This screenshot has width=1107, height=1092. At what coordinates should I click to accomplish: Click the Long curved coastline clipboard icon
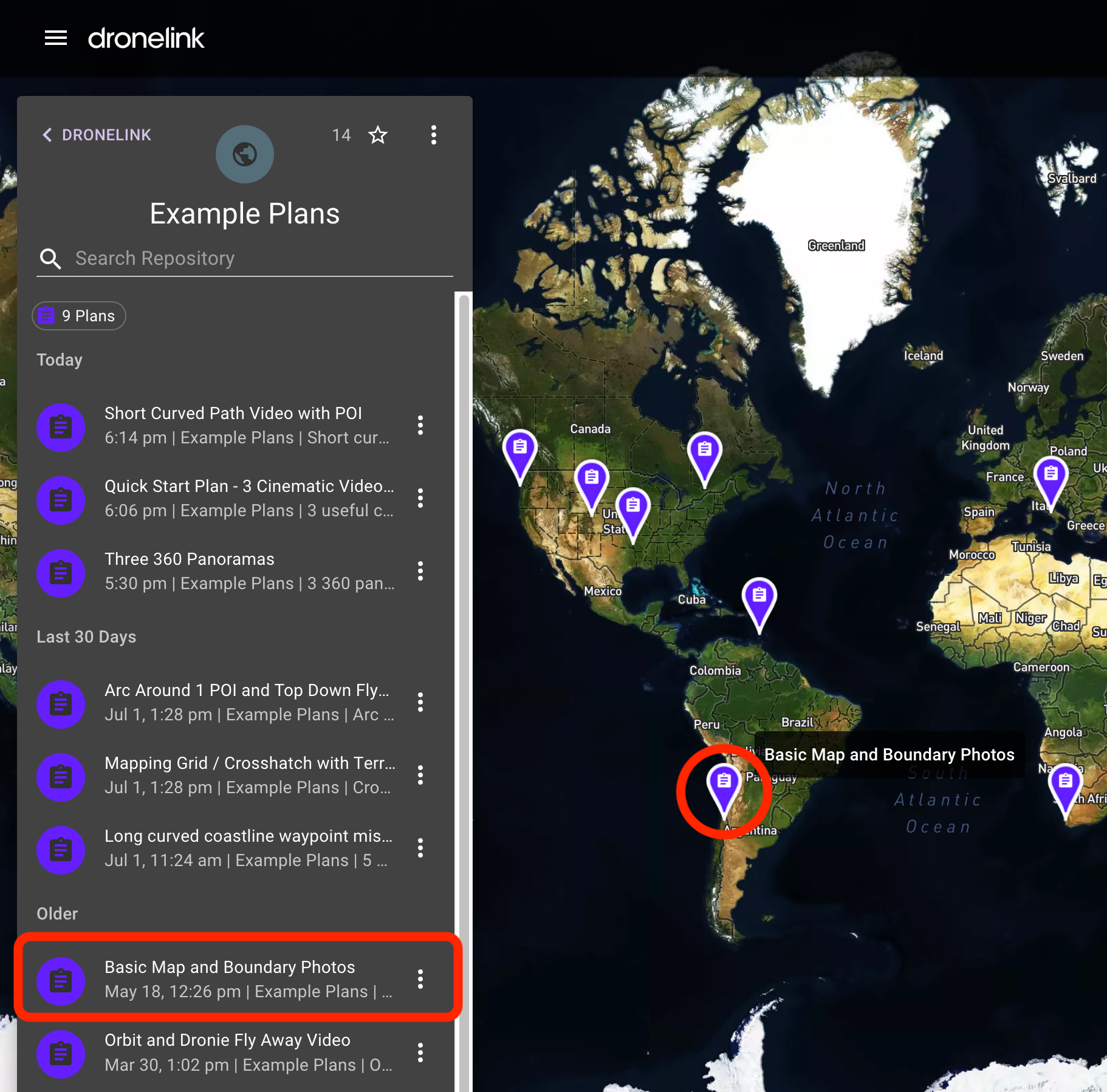tap(61, 850)
